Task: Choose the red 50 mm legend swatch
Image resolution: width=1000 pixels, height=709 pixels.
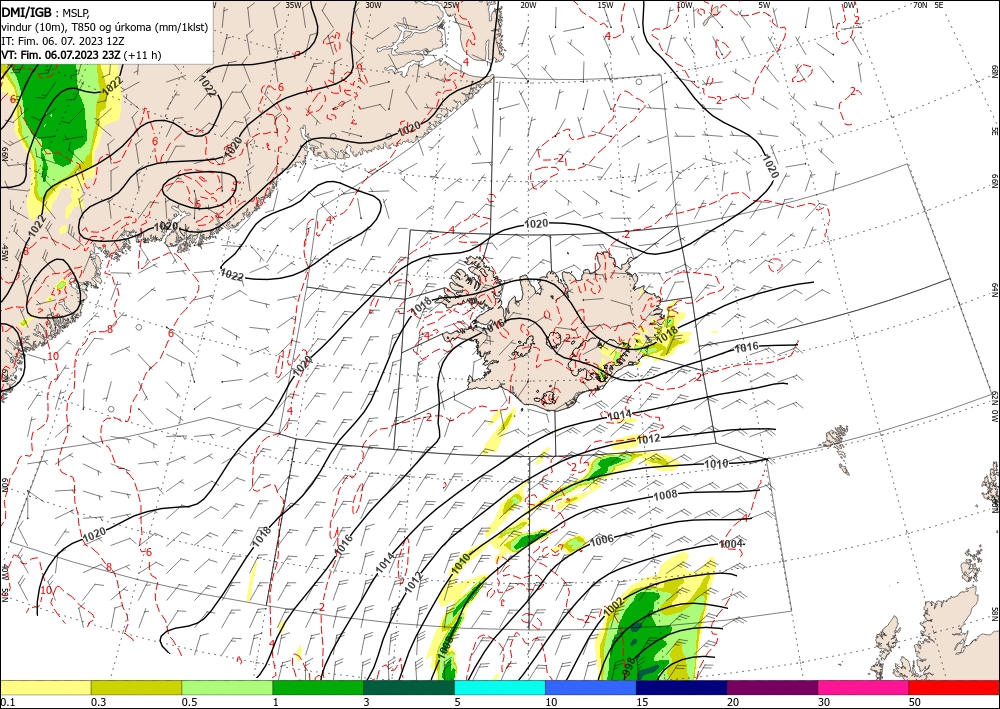Action: pos(954,687)
